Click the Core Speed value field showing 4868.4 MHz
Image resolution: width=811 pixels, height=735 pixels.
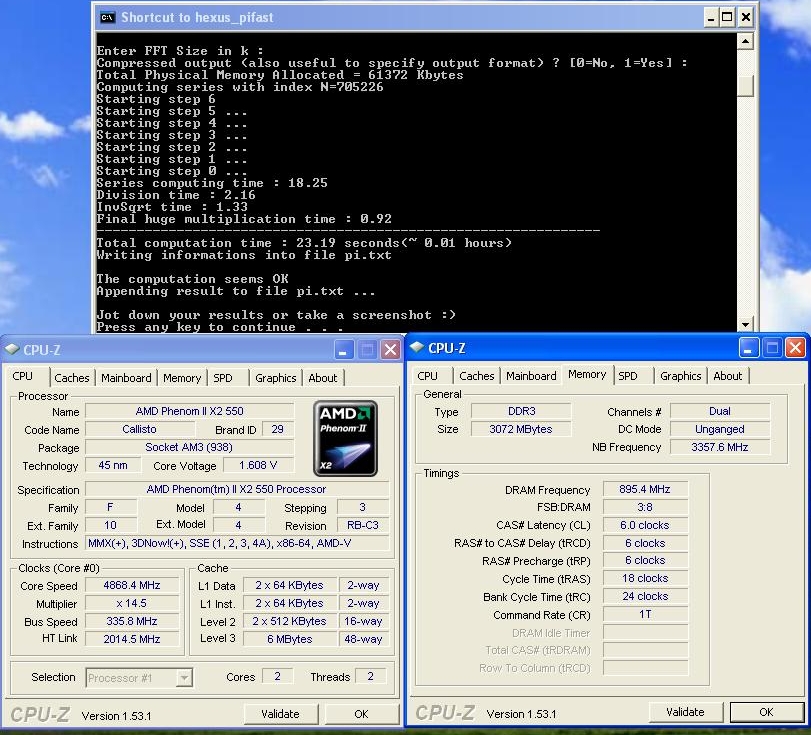(132, 586)
